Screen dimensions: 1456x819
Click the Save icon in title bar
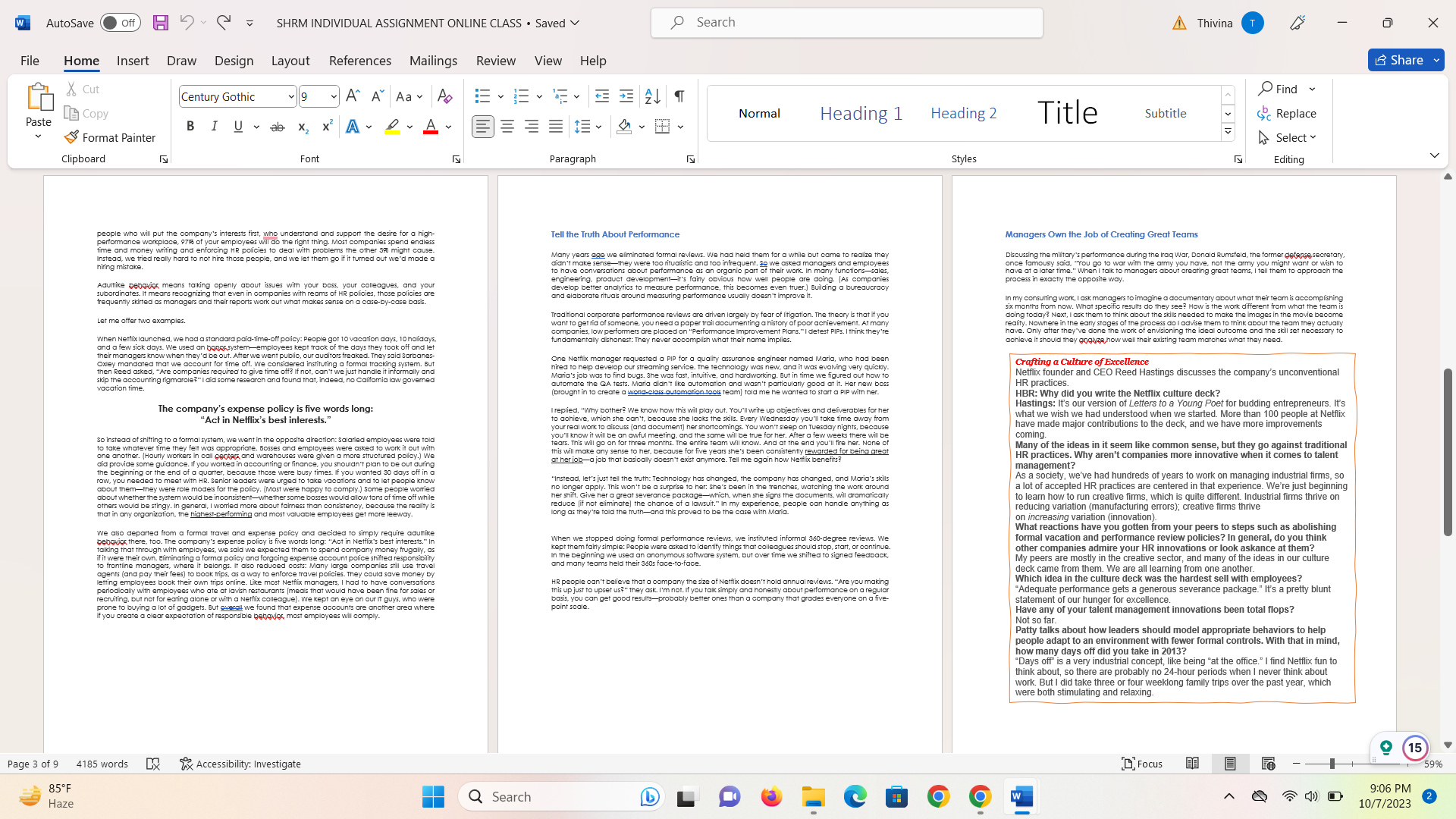(160, 23)
